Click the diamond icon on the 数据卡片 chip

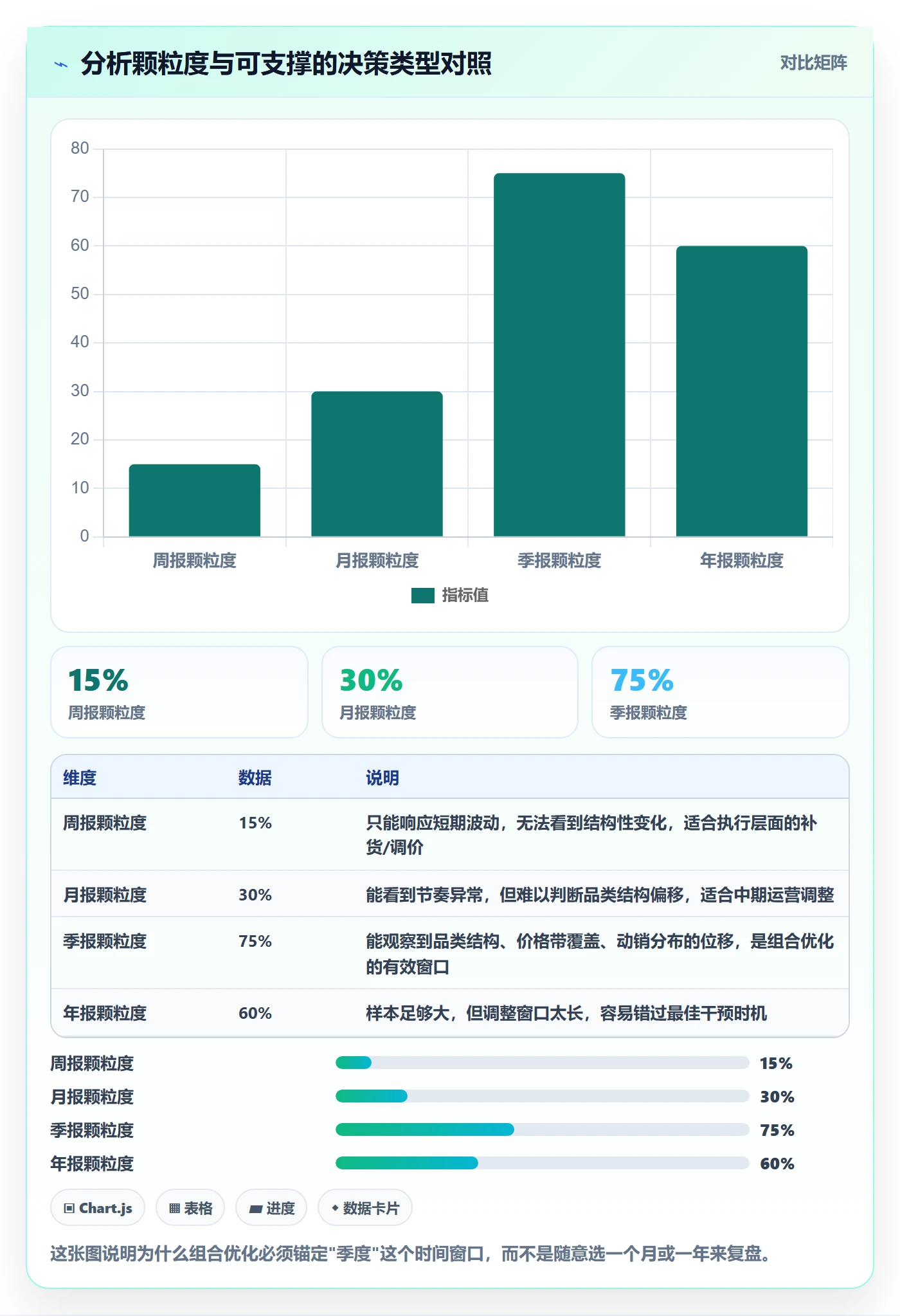pos(335,1209)
